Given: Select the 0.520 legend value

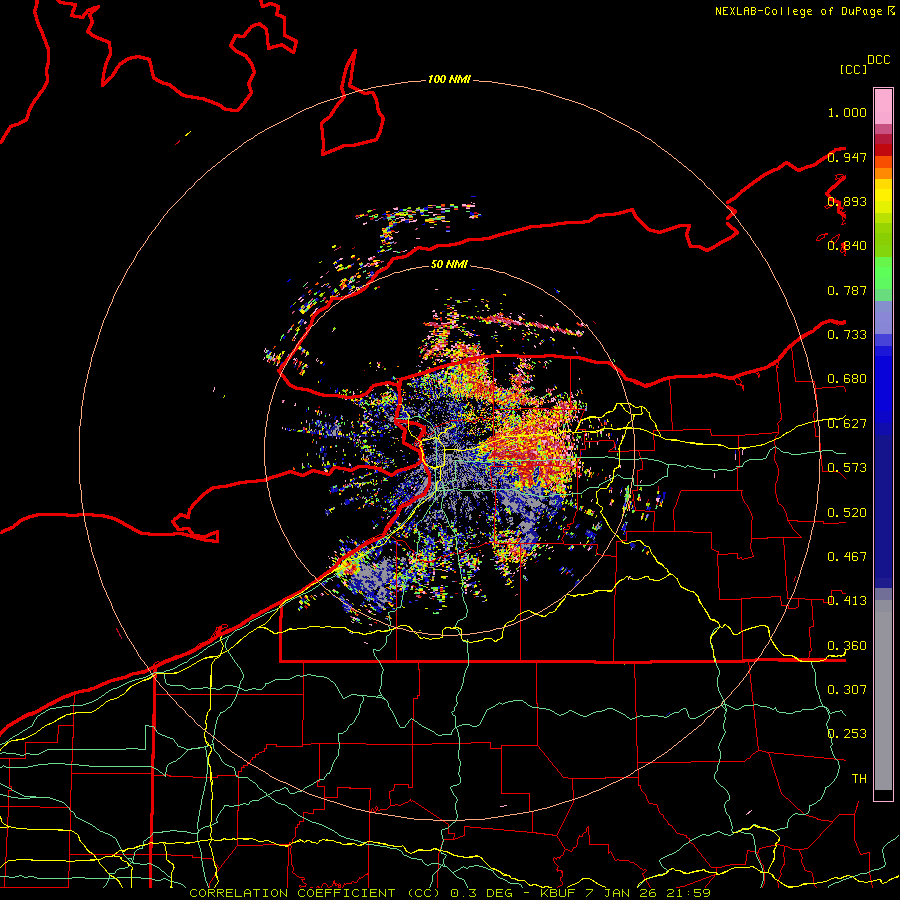Looking at the screenshot, I should pyautogui.click(x=847, y=513).
